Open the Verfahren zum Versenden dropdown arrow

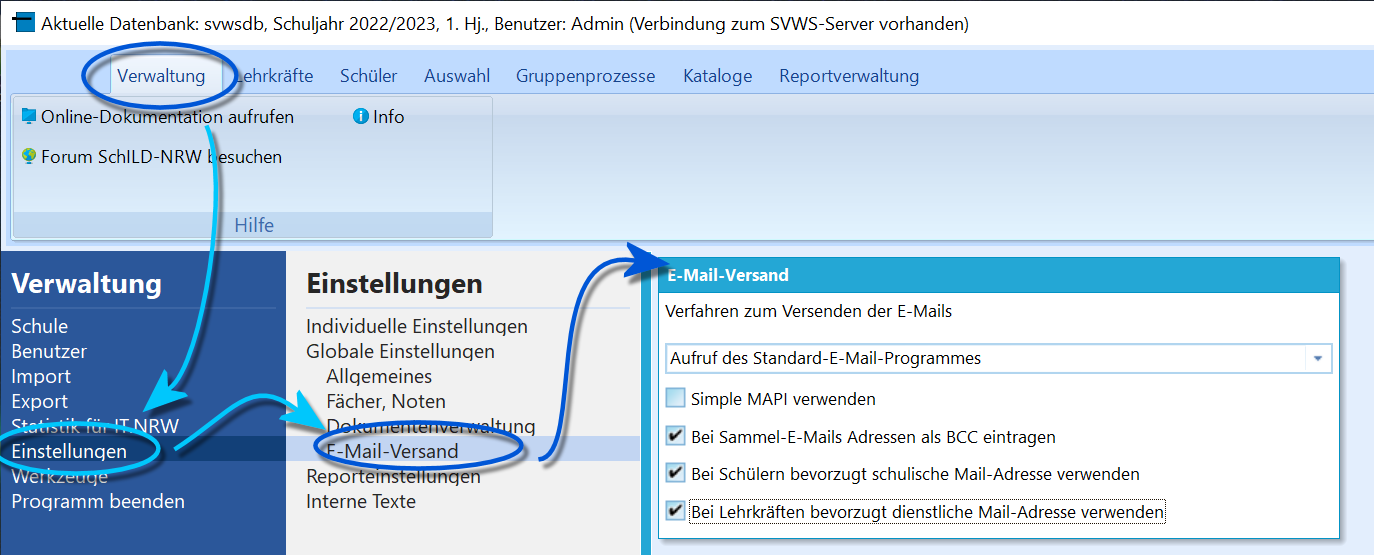[1318, 358]
